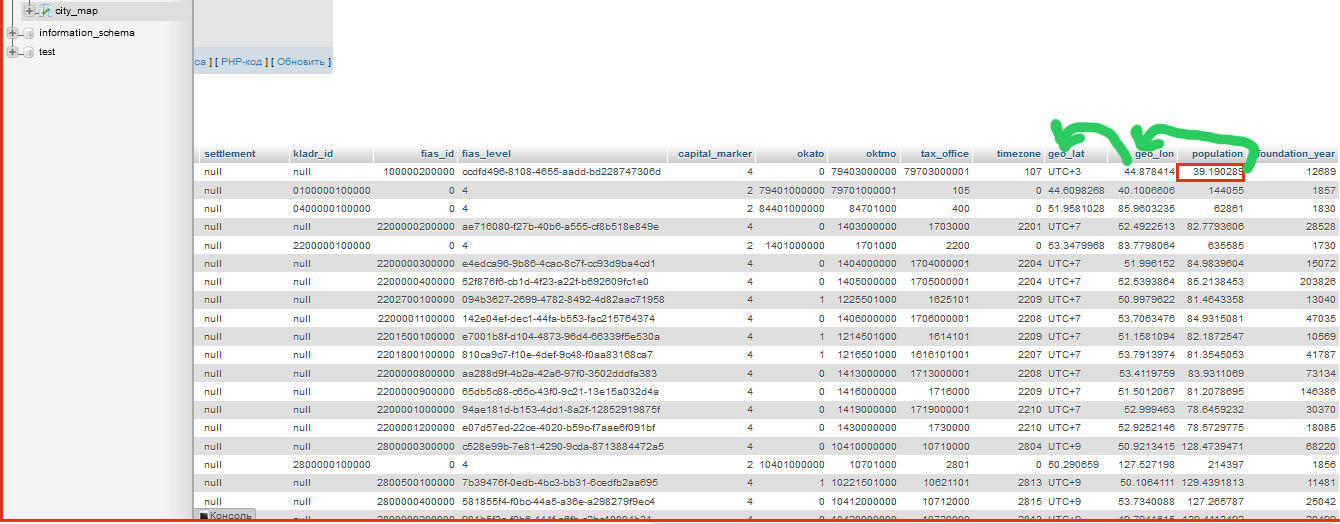
Task: Sort by the kladr_id column header
Action: click(x=313, y=154)
